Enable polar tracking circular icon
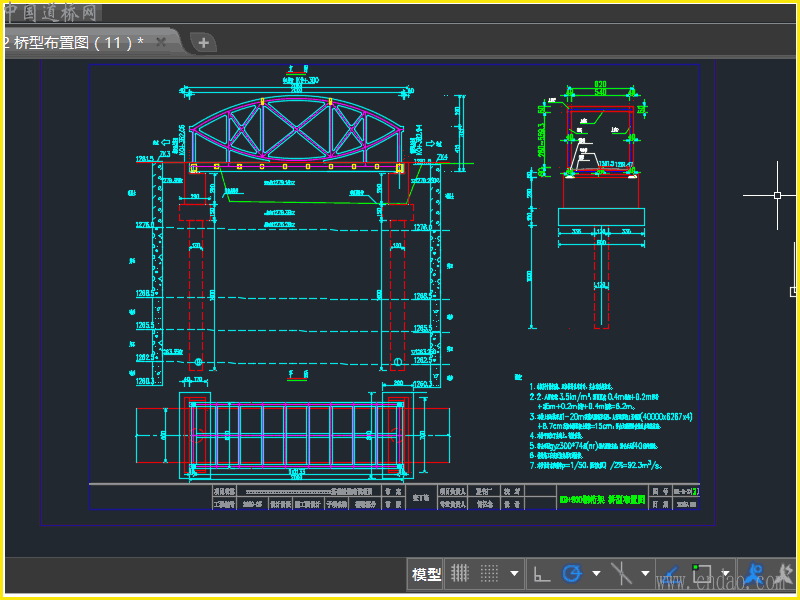 (x=572, y=574)
